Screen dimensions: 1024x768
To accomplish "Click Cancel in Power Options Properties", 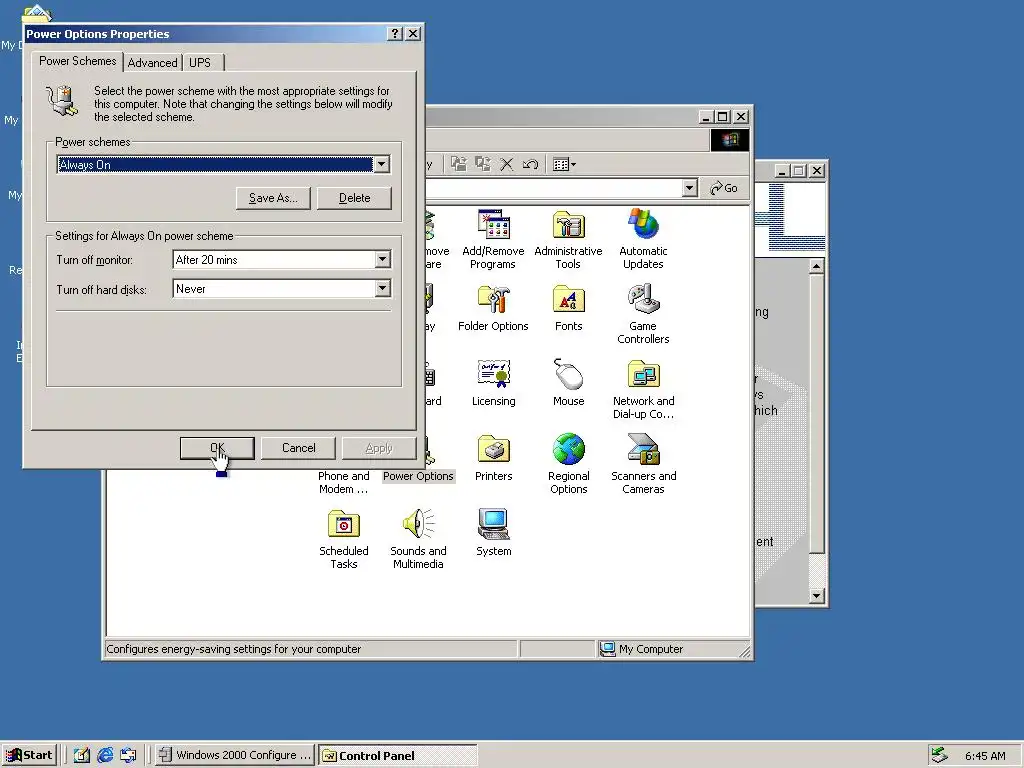I will 298,448.
